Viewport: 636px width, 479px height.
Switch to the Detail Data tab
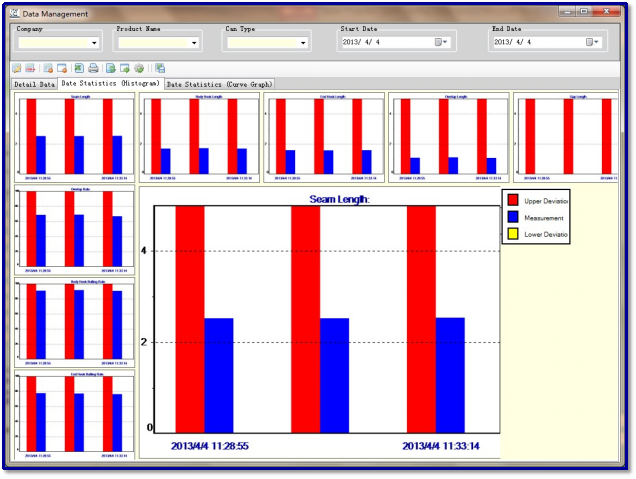34,85
